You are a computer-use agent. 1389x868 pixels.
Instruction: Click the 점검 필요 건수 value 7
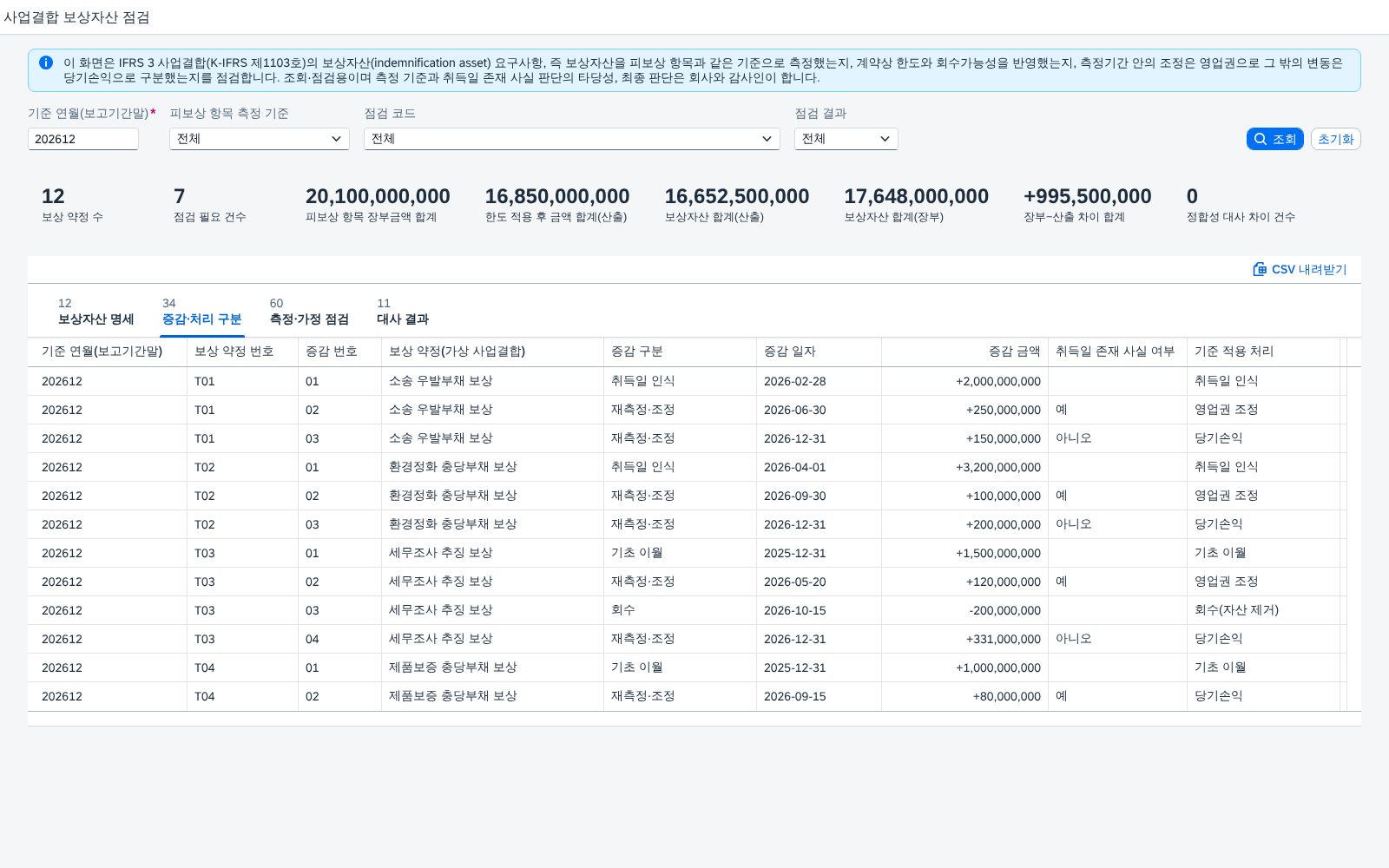click(x=179, y=196)
